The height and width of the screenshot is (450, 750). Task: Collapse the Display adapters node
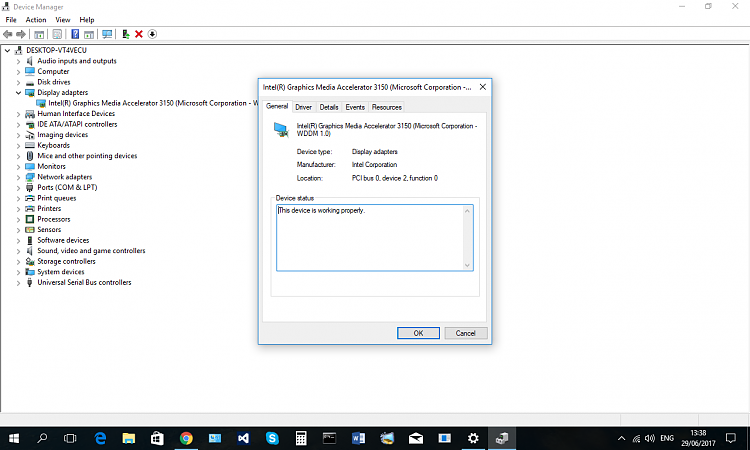pyautogui.click(x=18, y=93)
